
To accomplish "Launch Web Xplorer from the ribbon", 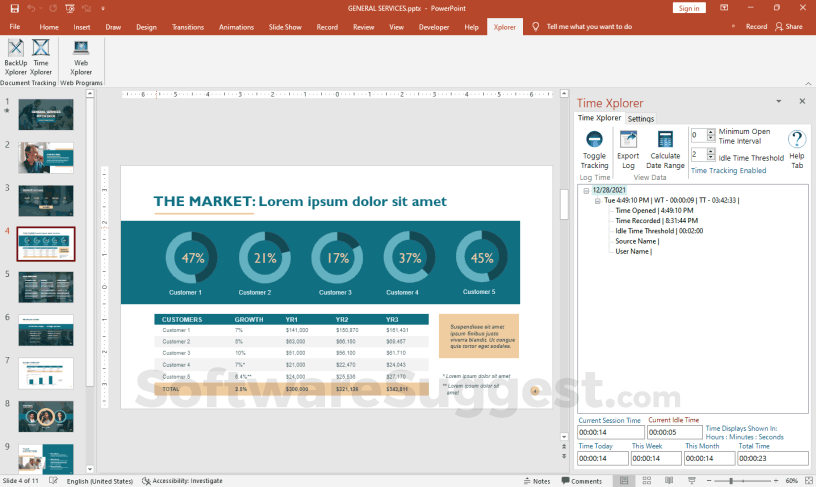I will pos(81,56).
